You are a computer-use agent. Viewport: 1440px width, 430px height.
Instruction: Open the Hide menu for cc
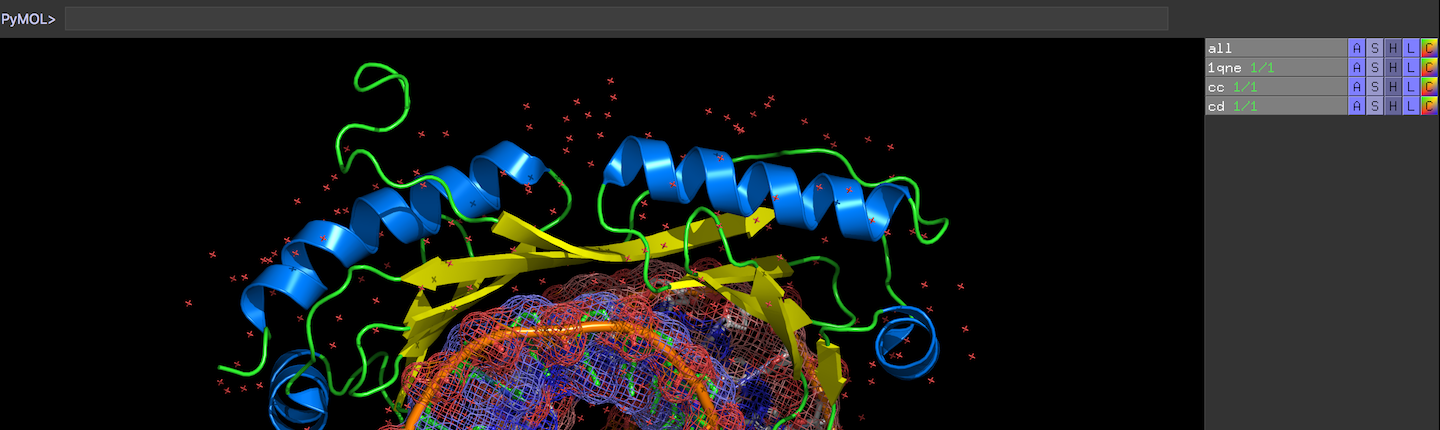(1393, 86)
